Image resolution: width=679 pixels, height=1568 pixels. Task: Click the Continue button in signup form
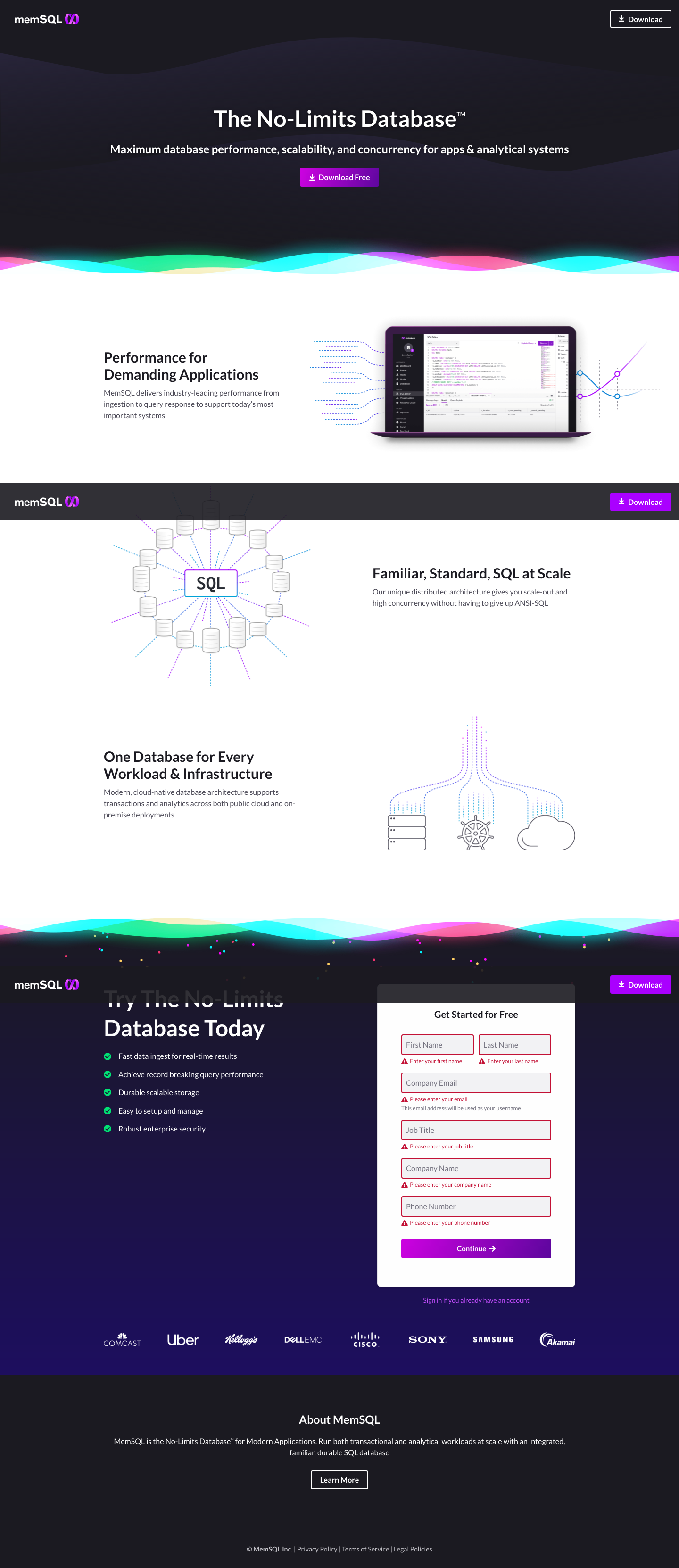(476, 1248)
